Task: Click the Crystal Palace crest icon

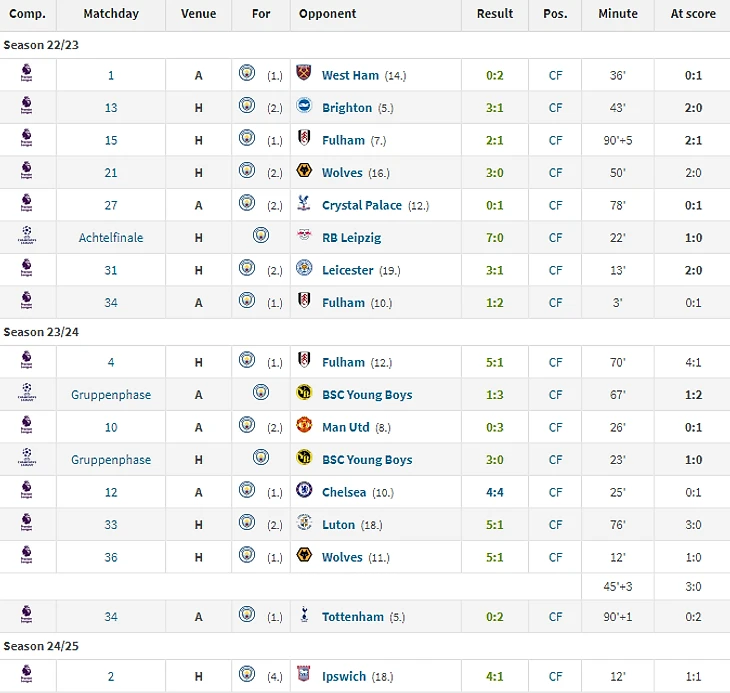Action: 304,203
